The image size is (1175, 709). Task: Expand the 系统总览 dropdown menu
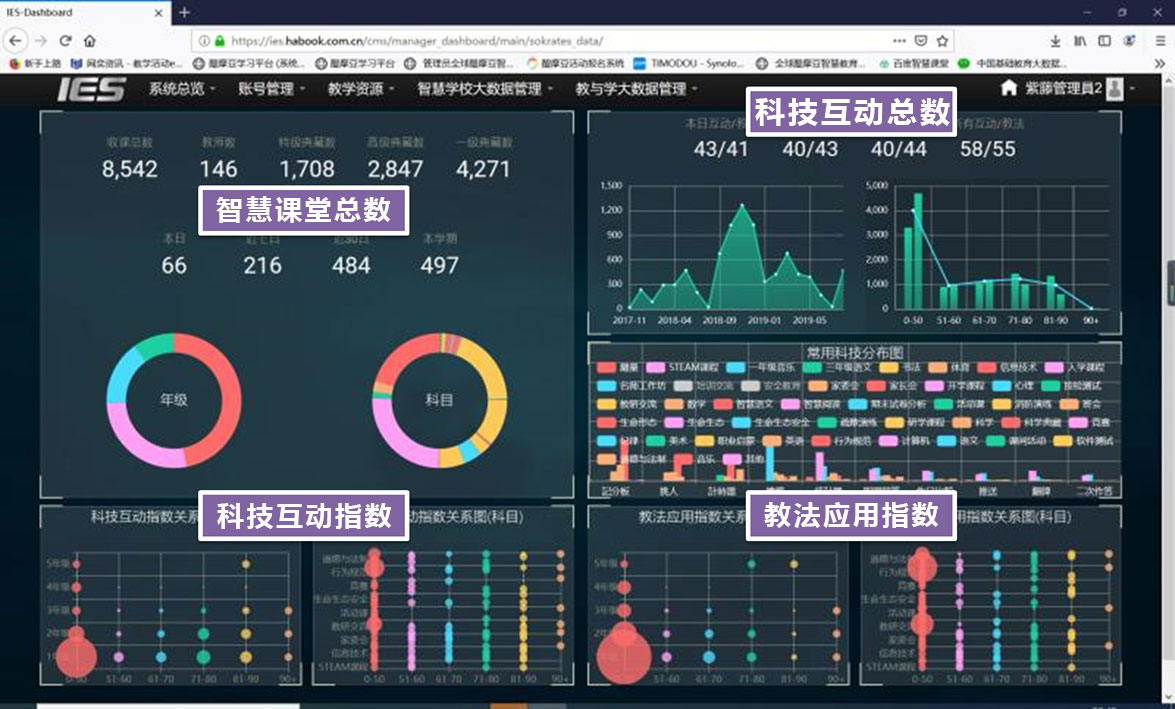point(182,89)
